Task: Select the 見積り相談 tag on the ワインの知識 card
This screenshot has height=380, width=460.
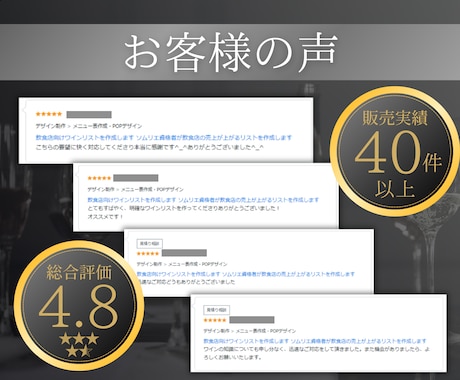Action: [217, 310]
